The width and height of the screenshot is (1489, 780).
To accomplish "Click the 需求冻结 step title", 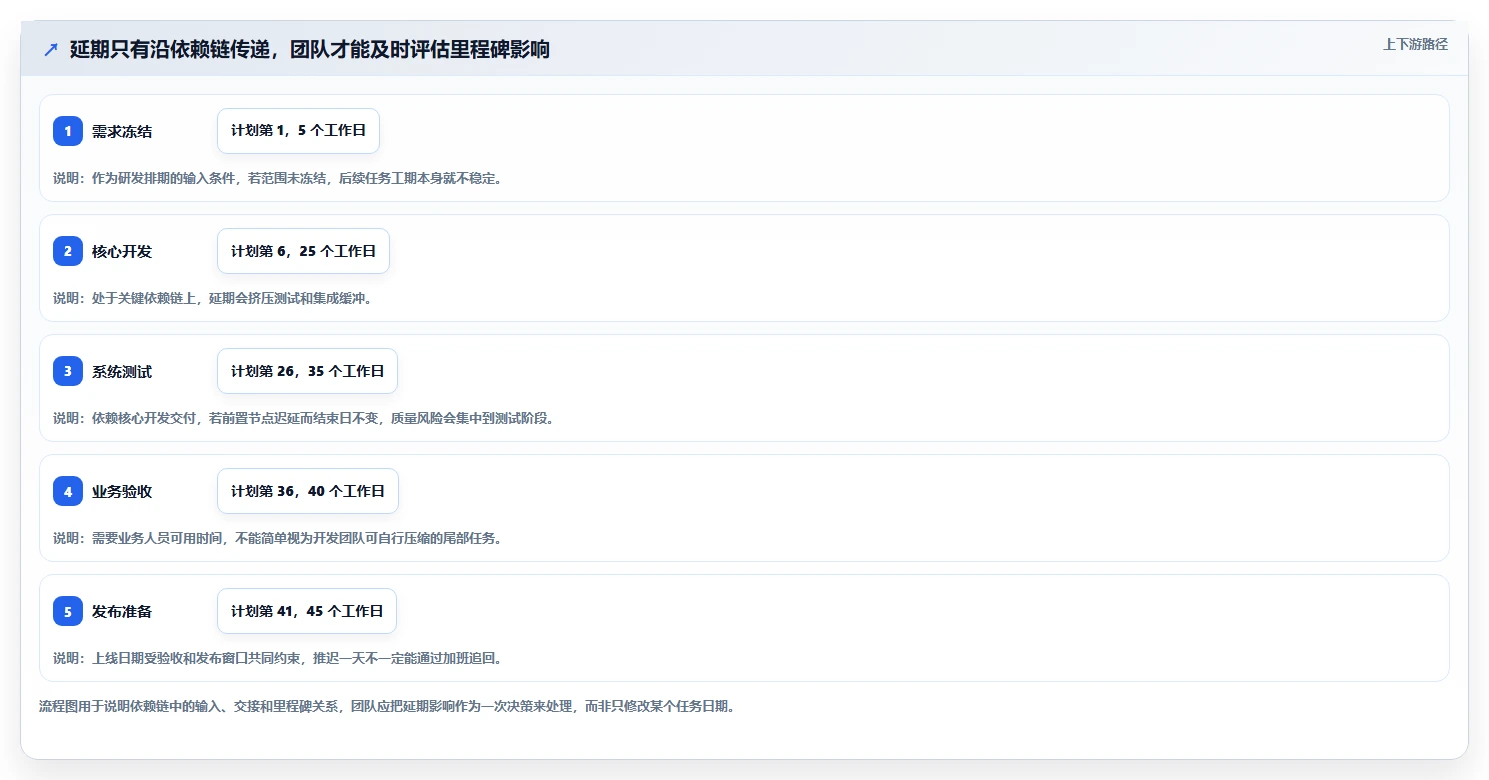I will (122, 131).
